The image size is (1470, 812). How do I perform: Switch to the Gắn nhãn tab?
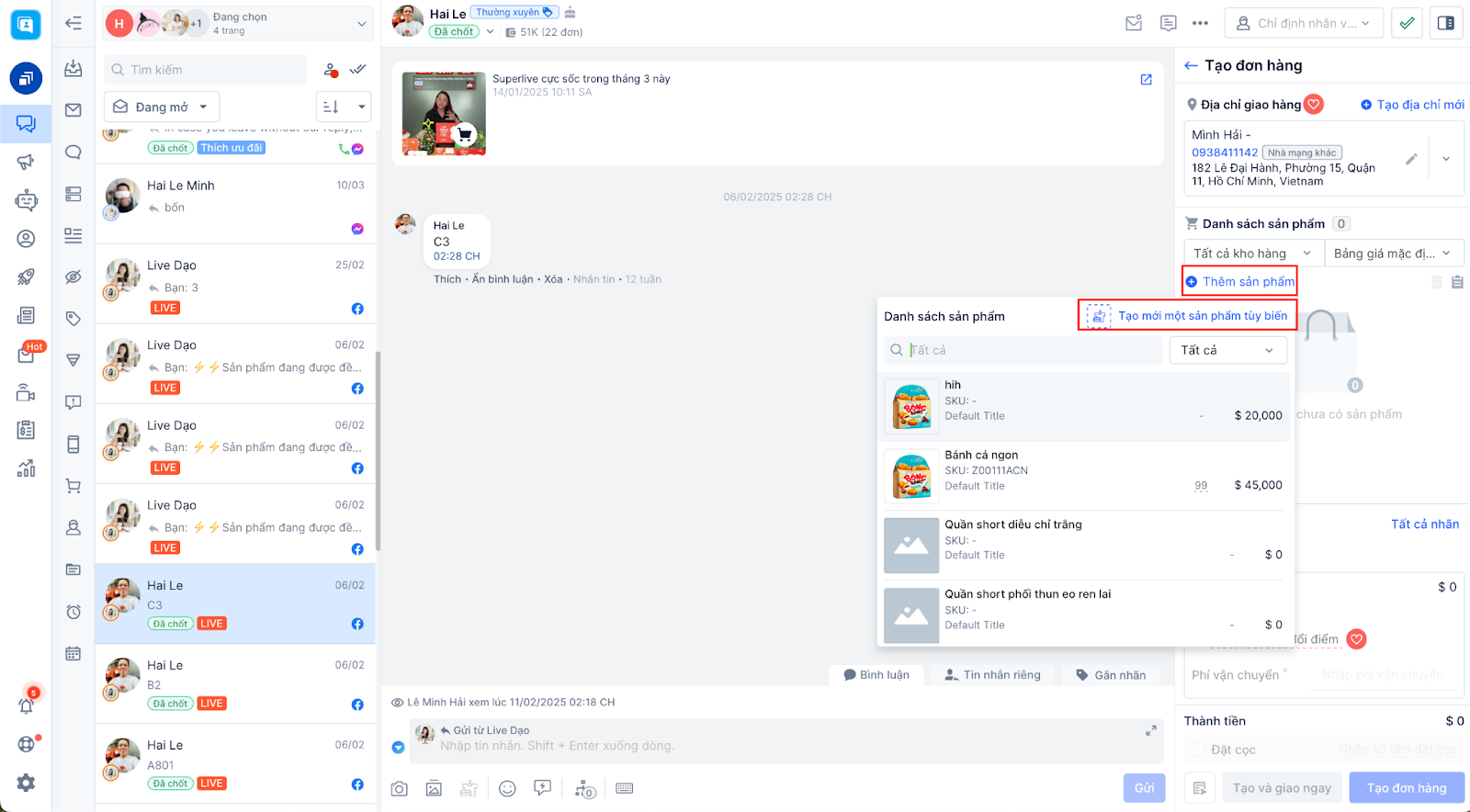(x=1111, y=675)
